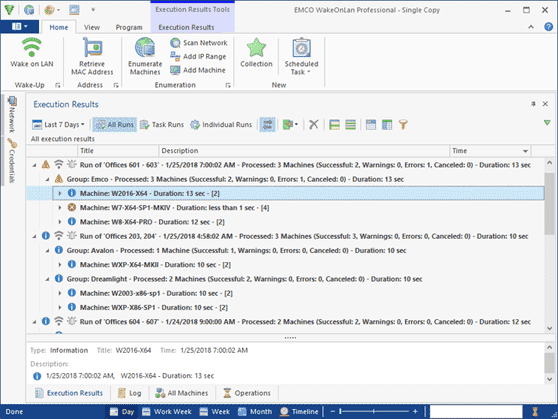558x419 pixels.
Task: Switch to the Log bottom tab
Action: (130, 393)
